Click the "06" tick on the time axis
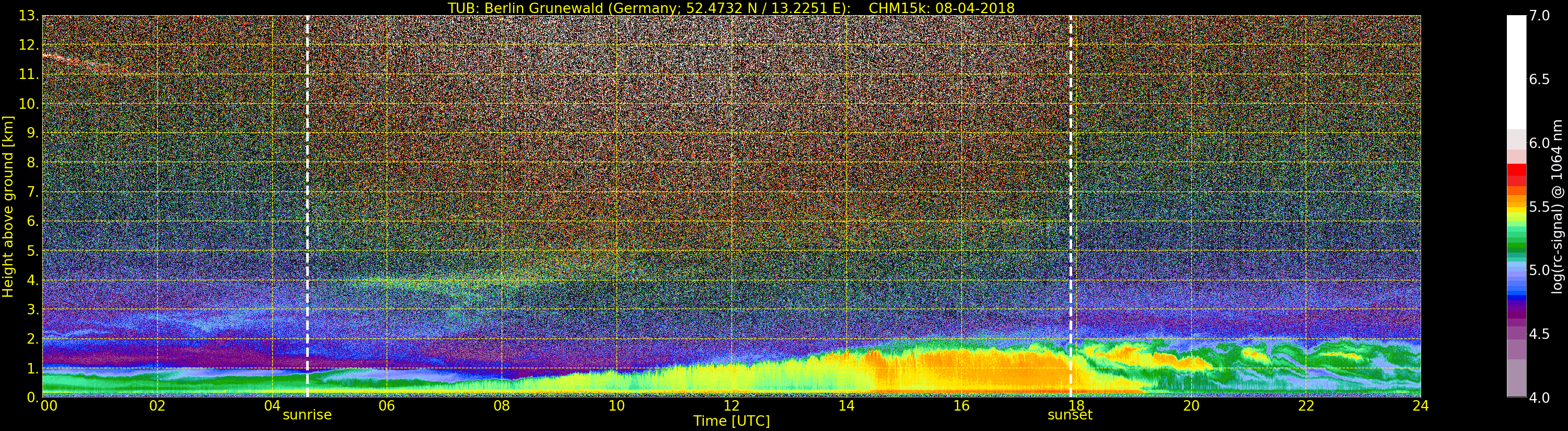Screen dimensions: 1568x431 (387, 405)
